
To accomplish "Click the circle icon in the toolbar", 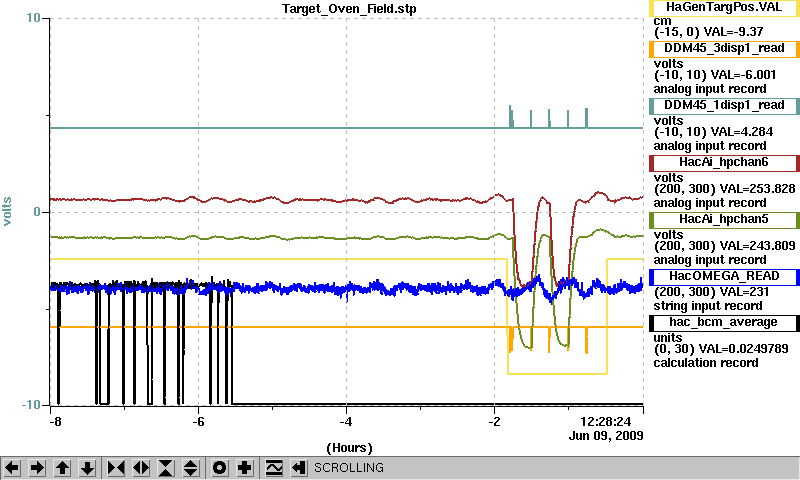I will coord(219,468).
